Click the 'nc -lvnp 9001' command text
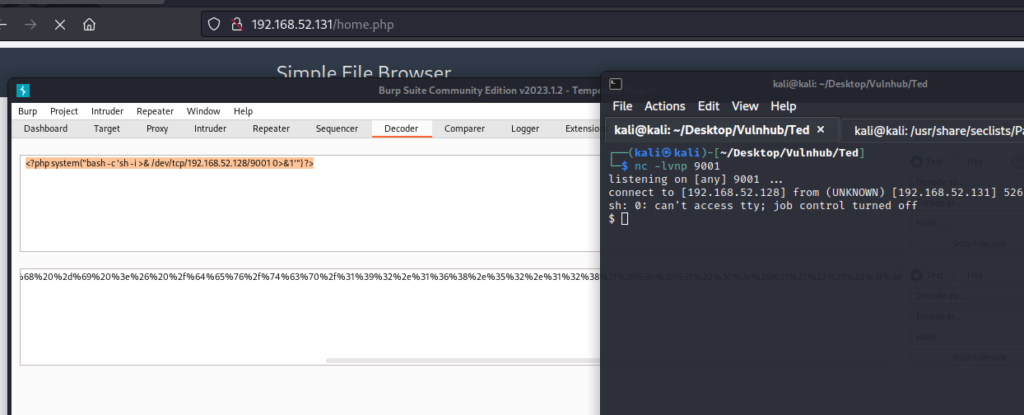Viewport: 1024px width, 415px height. (677, 166)
